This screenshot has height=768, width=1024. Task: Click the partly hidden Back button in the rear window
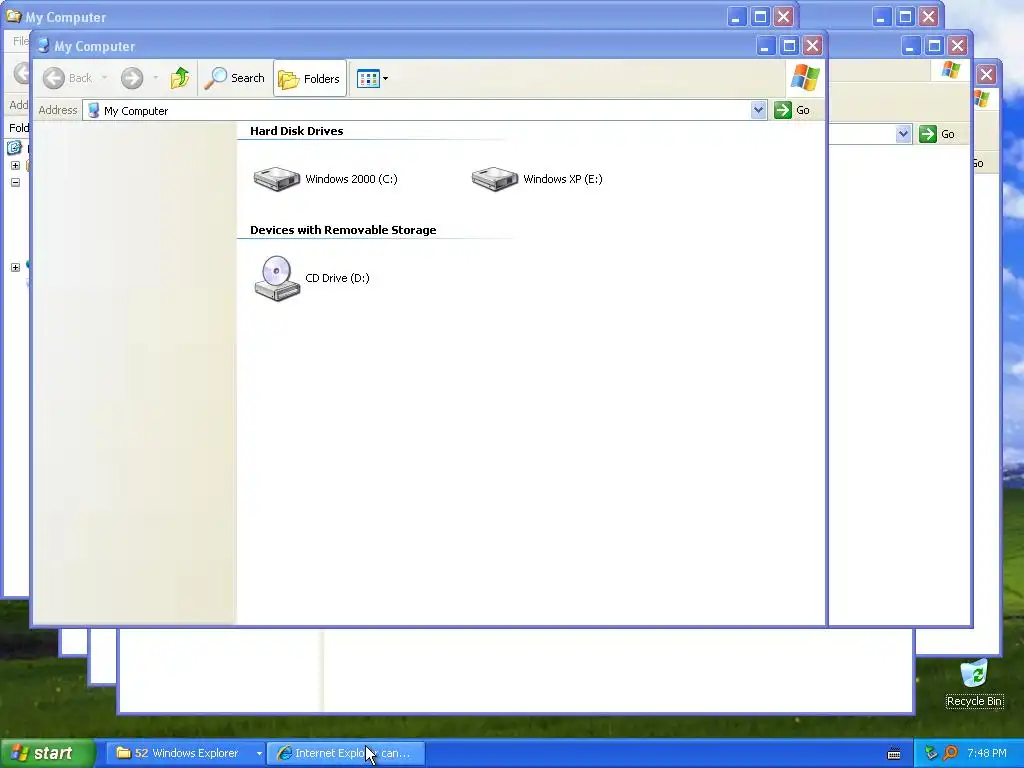coord(22,72)
